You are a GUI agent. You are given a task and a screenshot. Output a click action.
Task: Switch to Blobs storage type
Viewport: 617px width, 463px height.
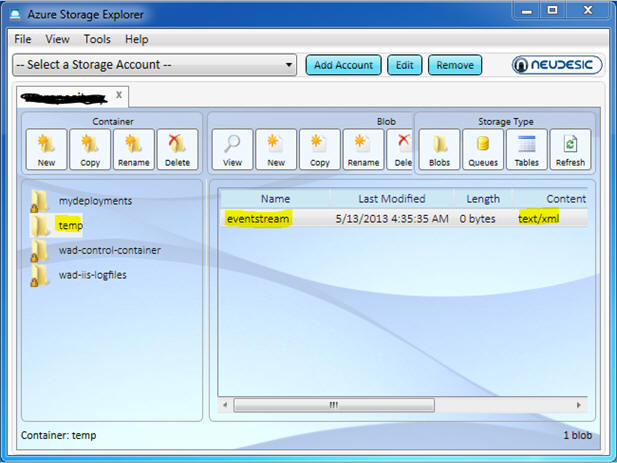point(440,149)
